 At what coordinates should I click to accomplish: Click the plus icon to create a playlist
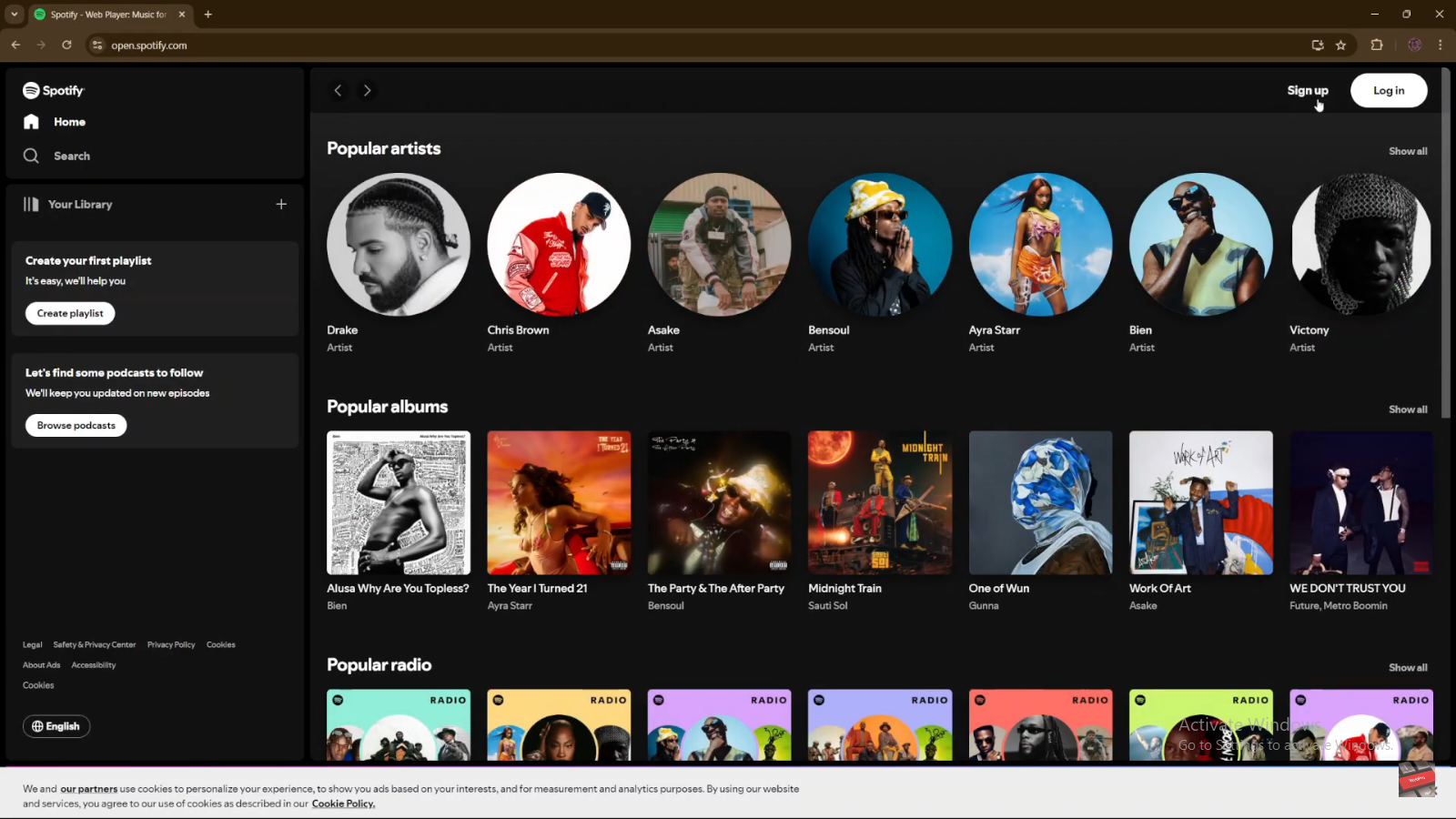[x=281, y=205]
